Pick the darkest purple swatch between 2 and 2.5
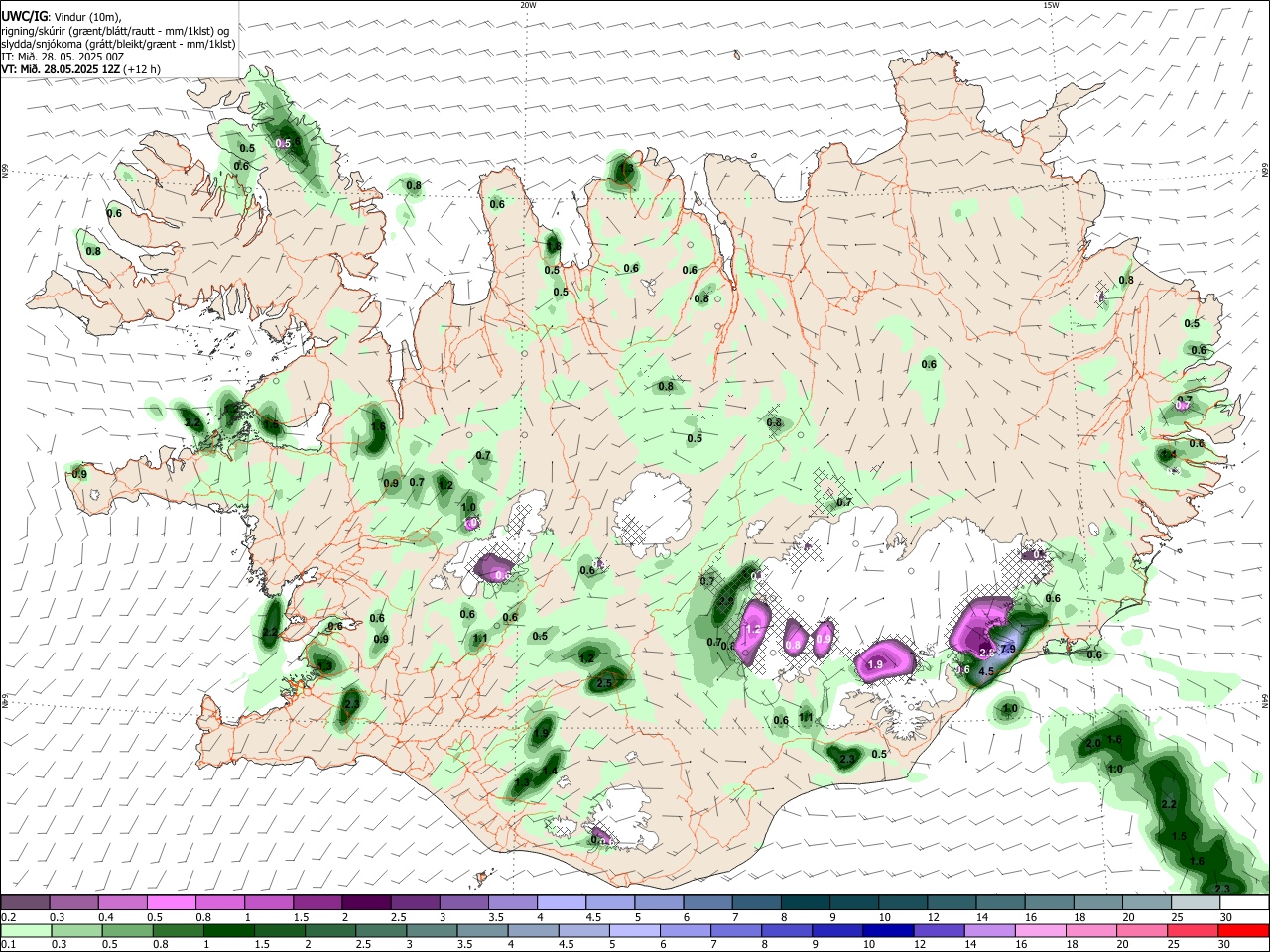 coord(366,903)
